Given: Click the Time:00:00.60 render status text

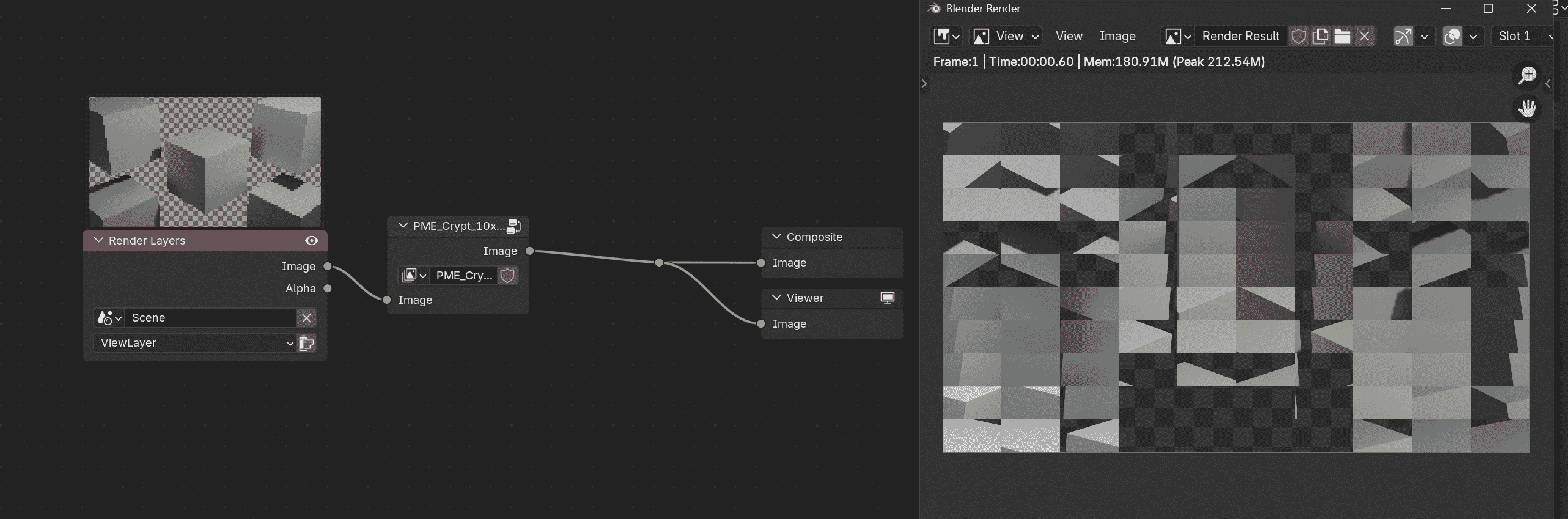Looking at the screenshot, I should 1031,62.
